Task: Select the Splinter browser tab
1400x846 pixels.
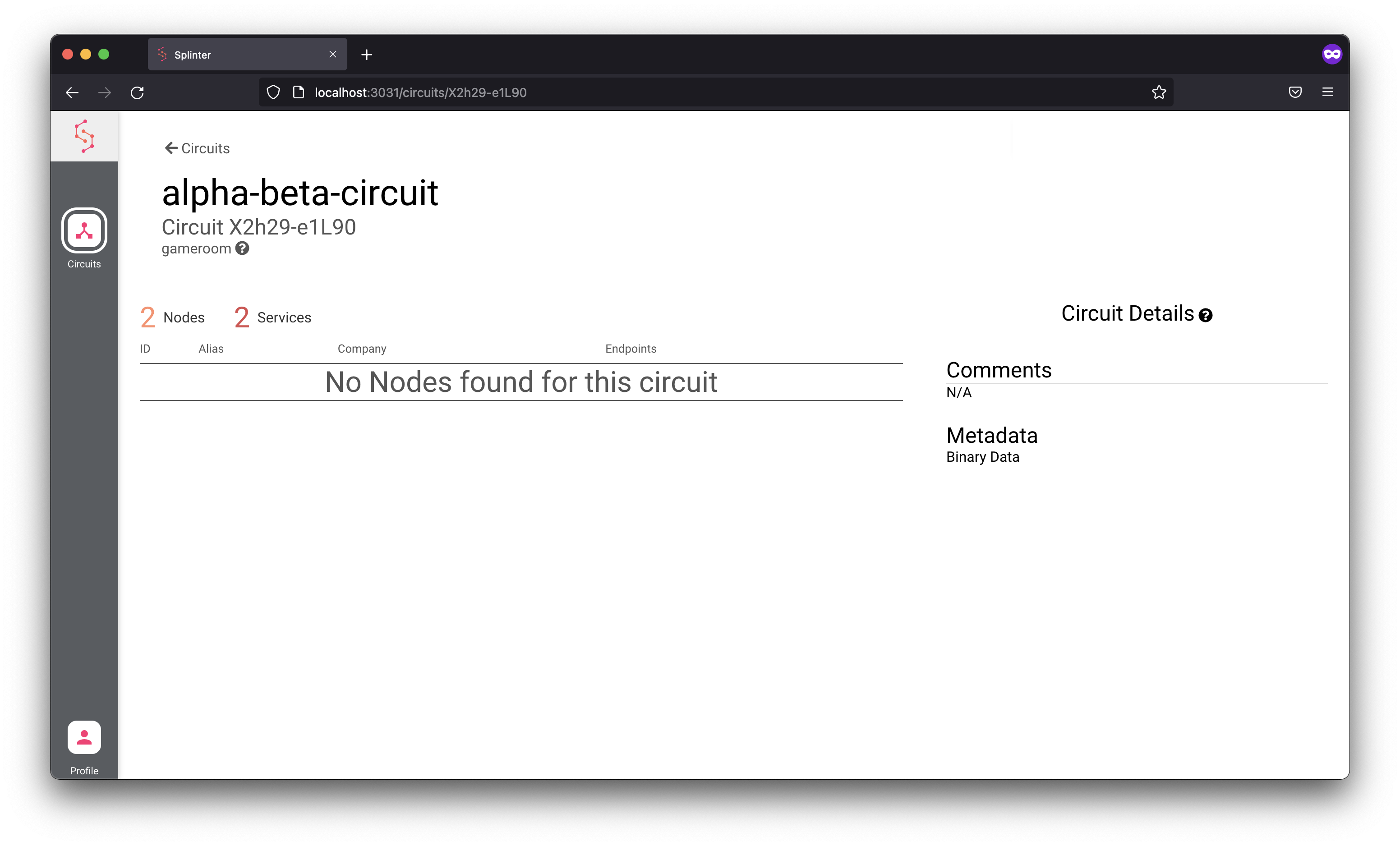Action: point(247,55)
